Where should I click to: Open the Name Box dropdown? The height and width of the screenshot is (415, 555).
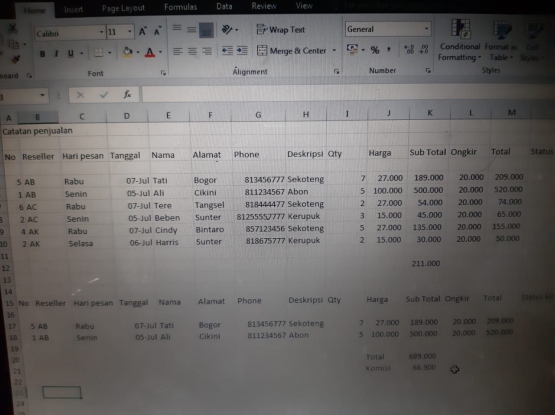point(42,95)
